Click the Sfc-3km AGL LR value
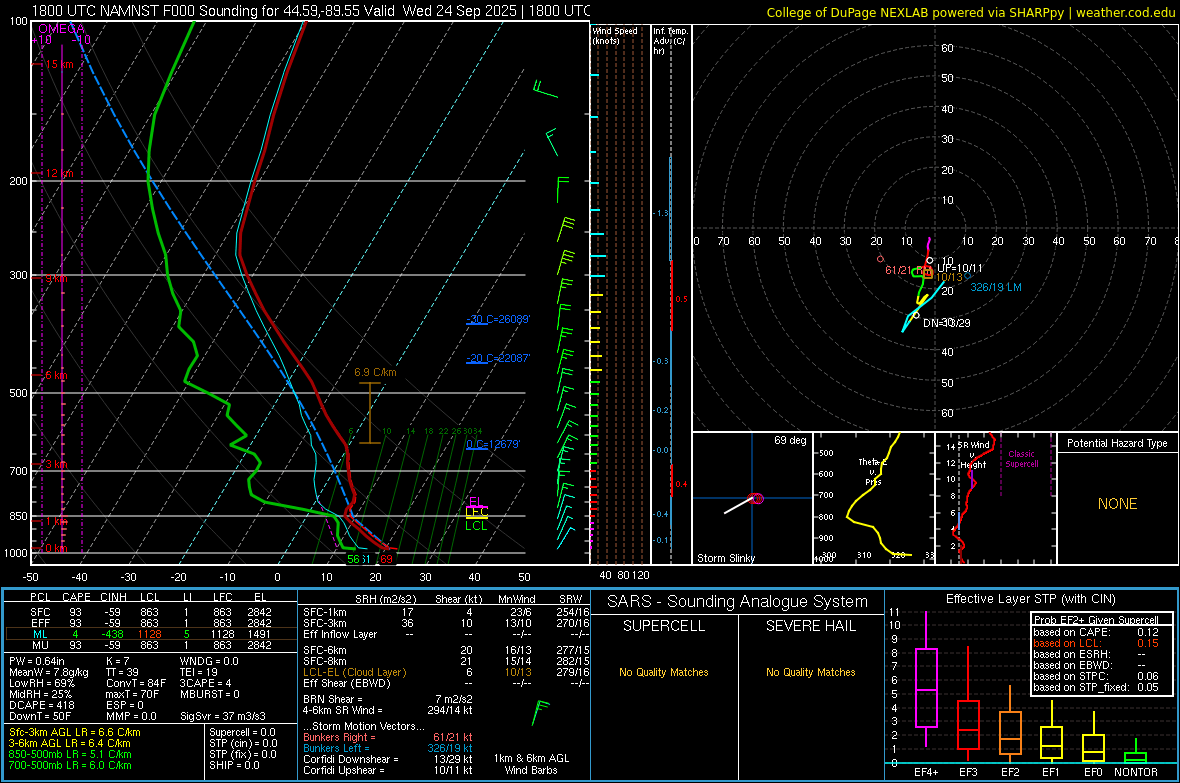This screenshot has height=783, width=1180. click(x=75, y=732)
